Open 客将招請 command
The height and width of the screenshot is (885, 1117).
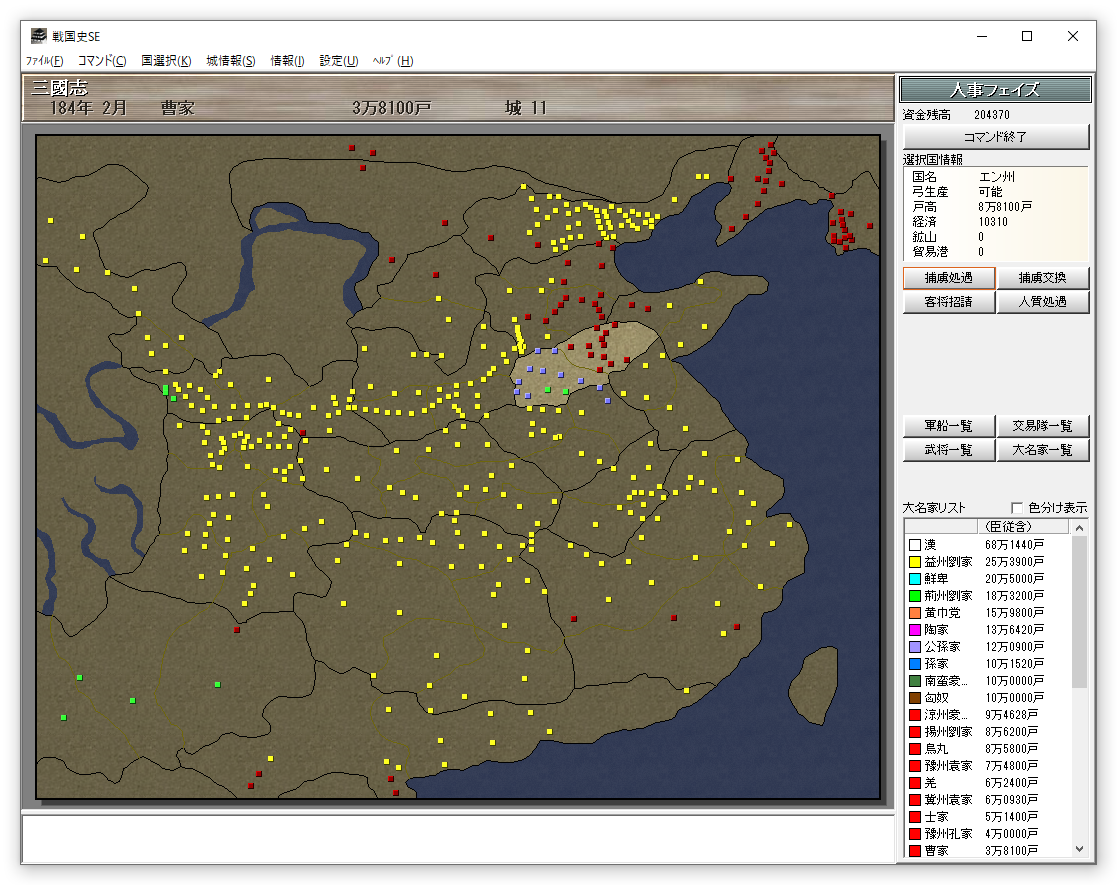(948, 301)
